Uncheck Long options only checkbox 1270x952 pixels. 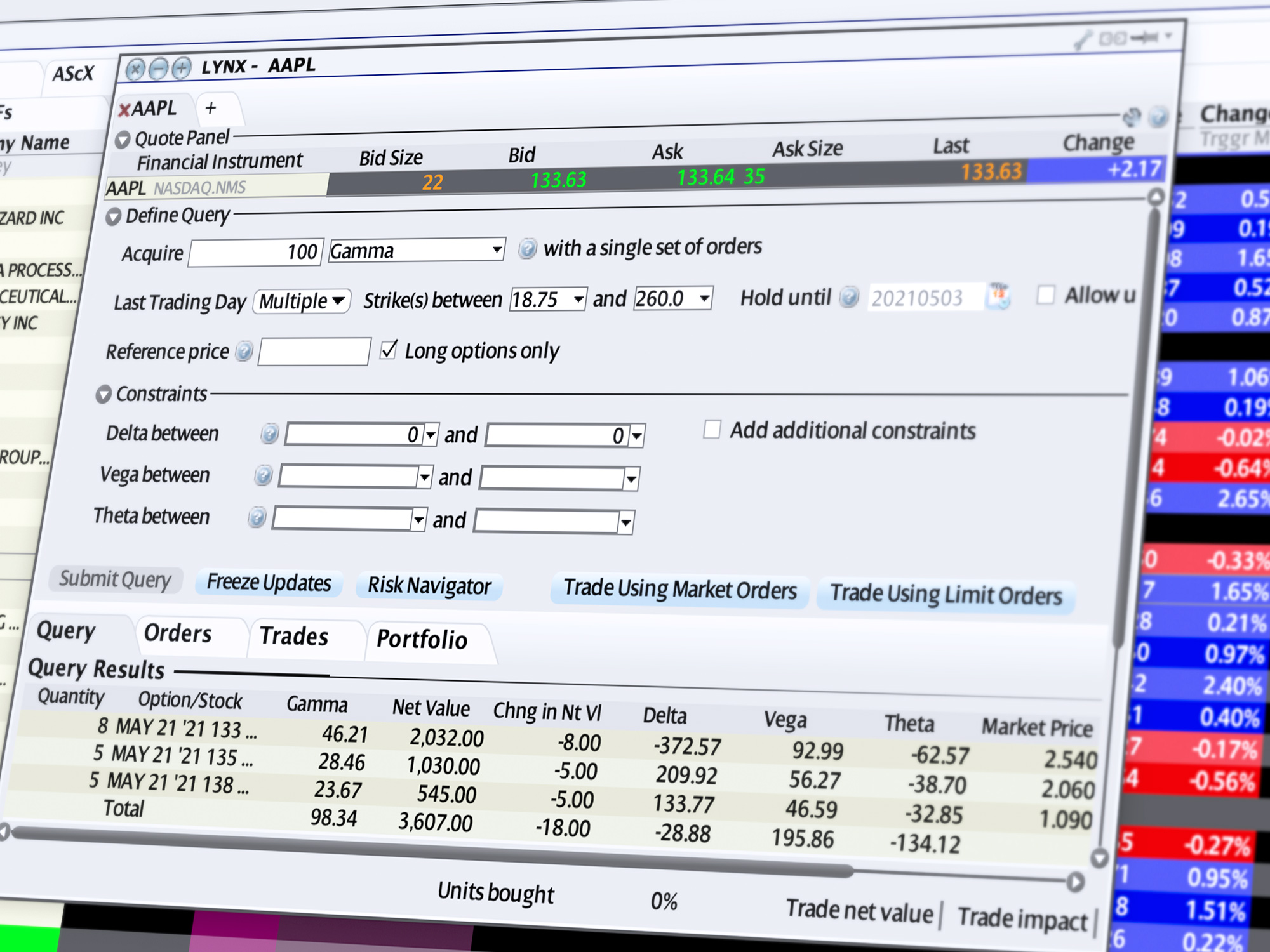388,350
